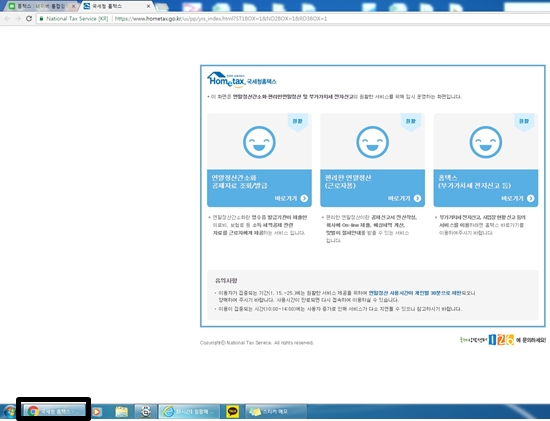Open the 스티커 메모 sticky notes taskbar item
The height and width of the screenshot is (421, 550).
[x=276, y=411]
